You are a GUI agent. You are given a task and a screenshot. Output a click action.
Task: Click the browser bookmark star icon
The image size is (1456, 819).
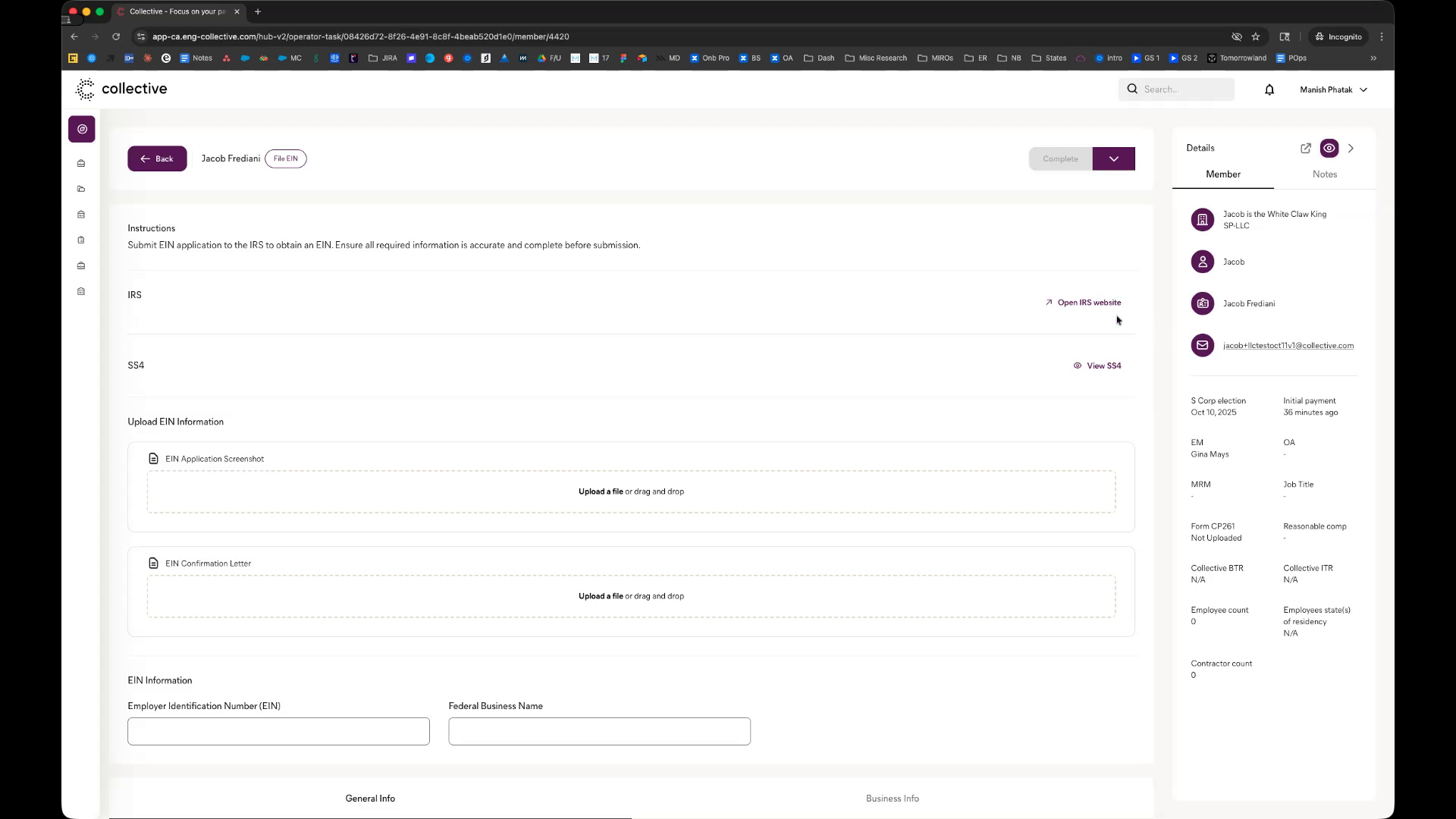[x=1256, y=36]
